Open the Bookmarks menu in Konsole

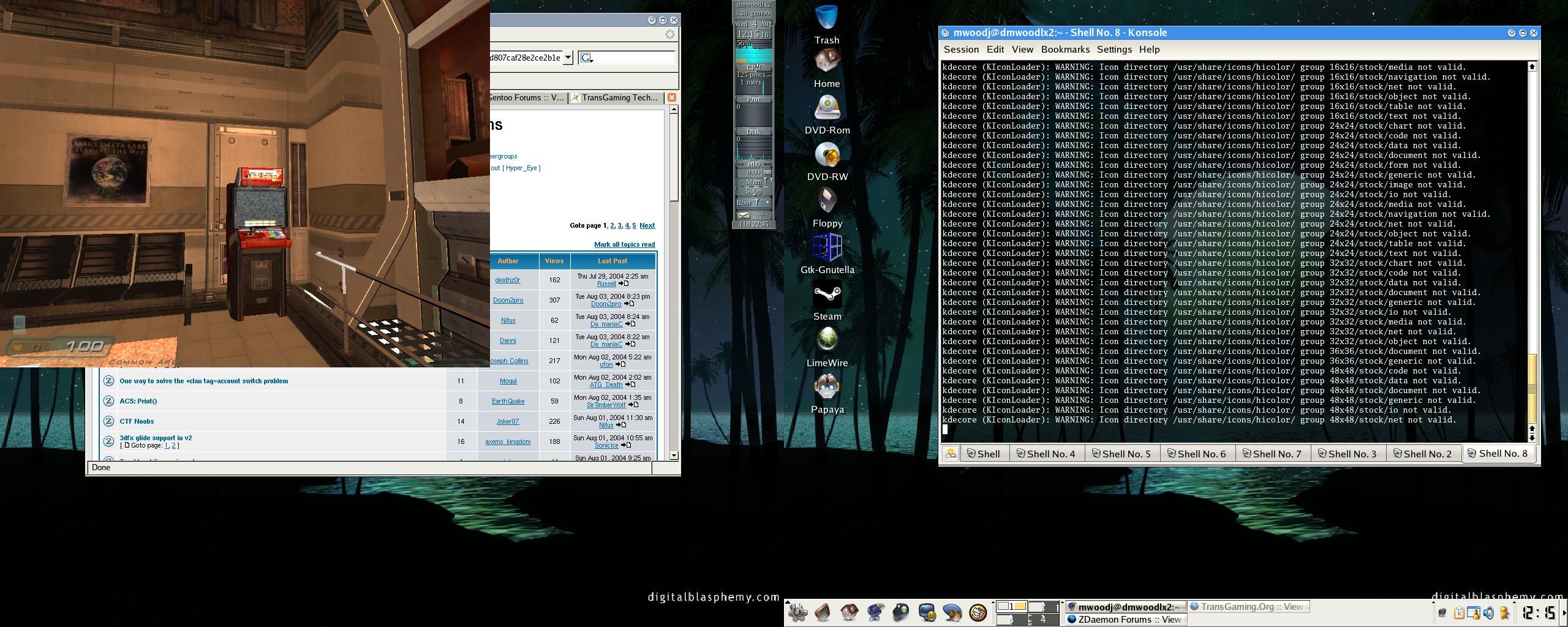[1065, 50]
